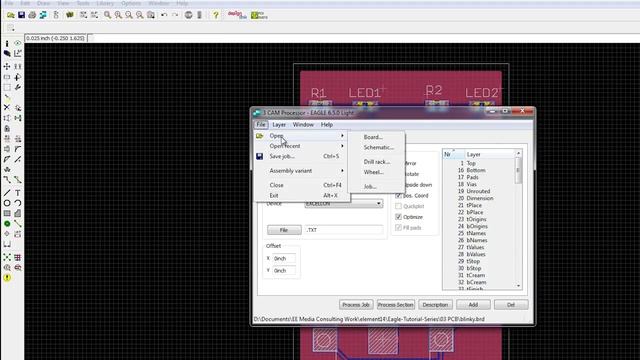Open the PCB quote toolbar icon
Screen dimensions: 640x360
(259, 15)
